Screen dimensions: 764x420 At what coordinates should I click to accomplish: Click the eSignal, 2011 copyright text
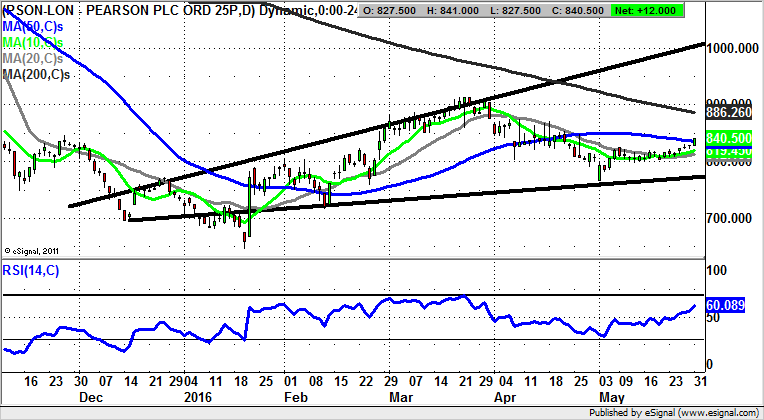[35, 250]
